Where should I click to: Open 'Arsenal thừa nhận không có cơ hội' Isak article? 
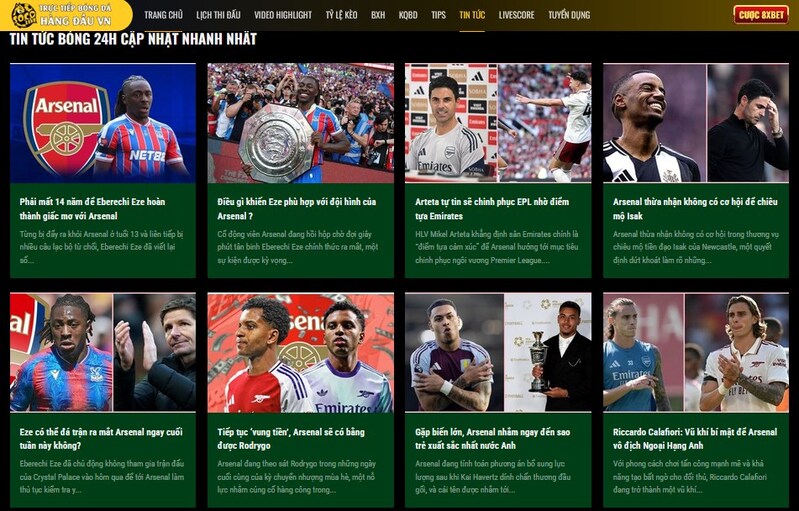pyautogui.click(x=695, y=208)
